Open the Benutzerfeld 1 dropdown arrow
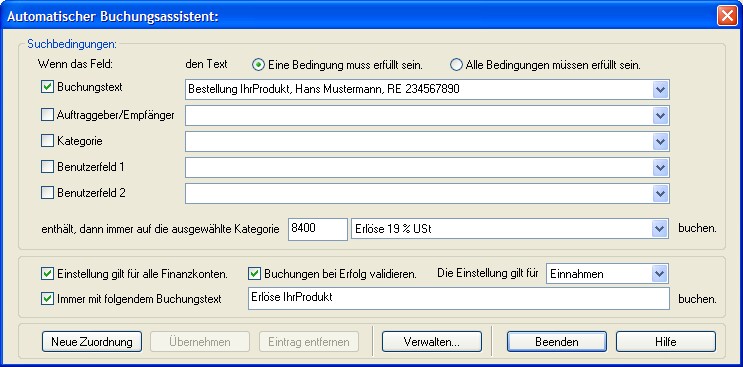 click(660, 168)
